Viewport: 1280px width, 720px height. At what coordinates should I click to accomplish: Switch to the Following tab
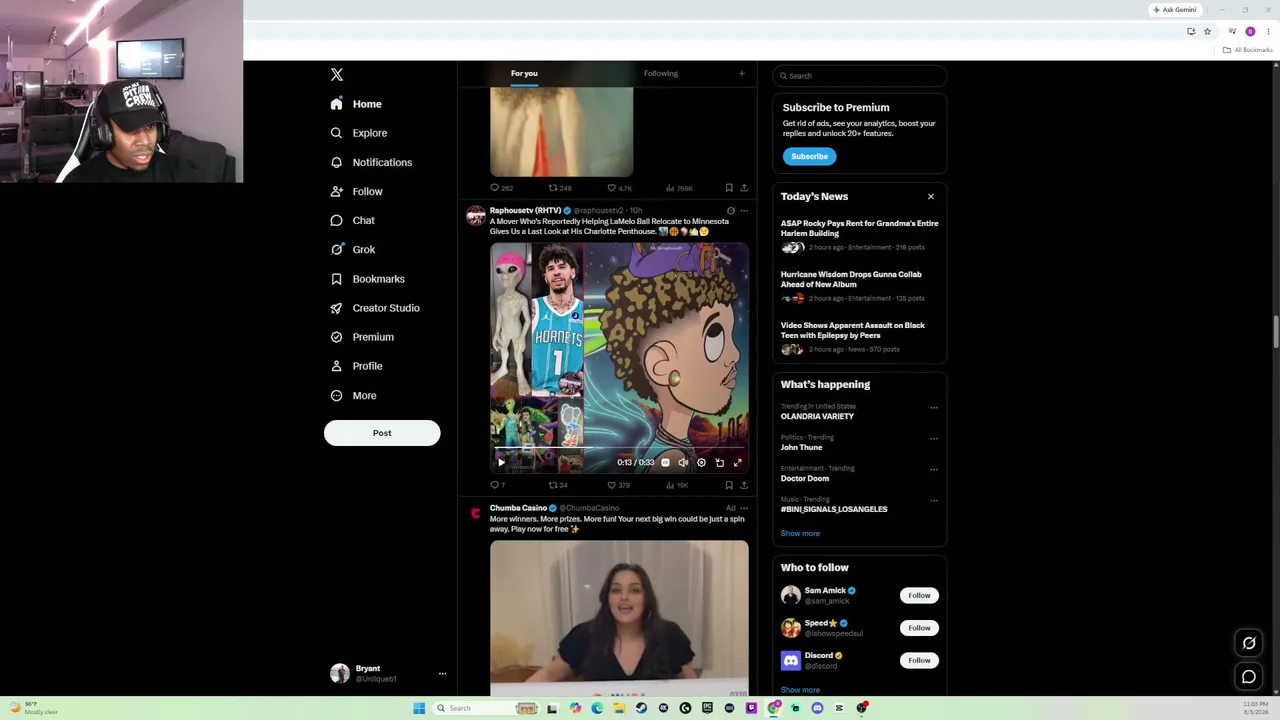point(661,73)
